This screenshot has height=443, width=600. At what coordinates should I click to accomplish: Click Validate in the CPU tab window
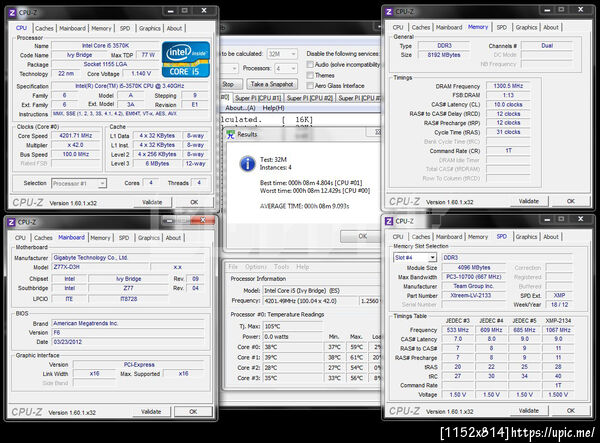point(152,202)
